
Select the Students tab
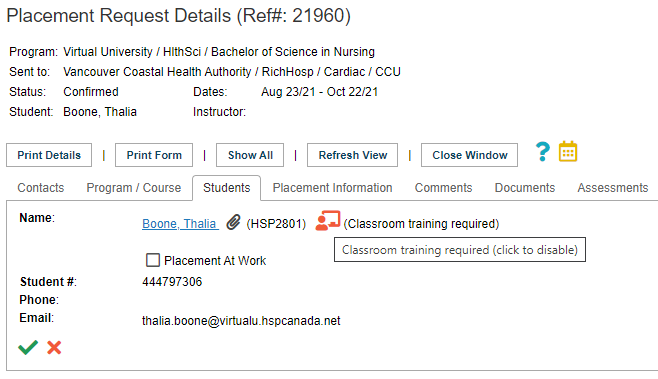(227, 188)
